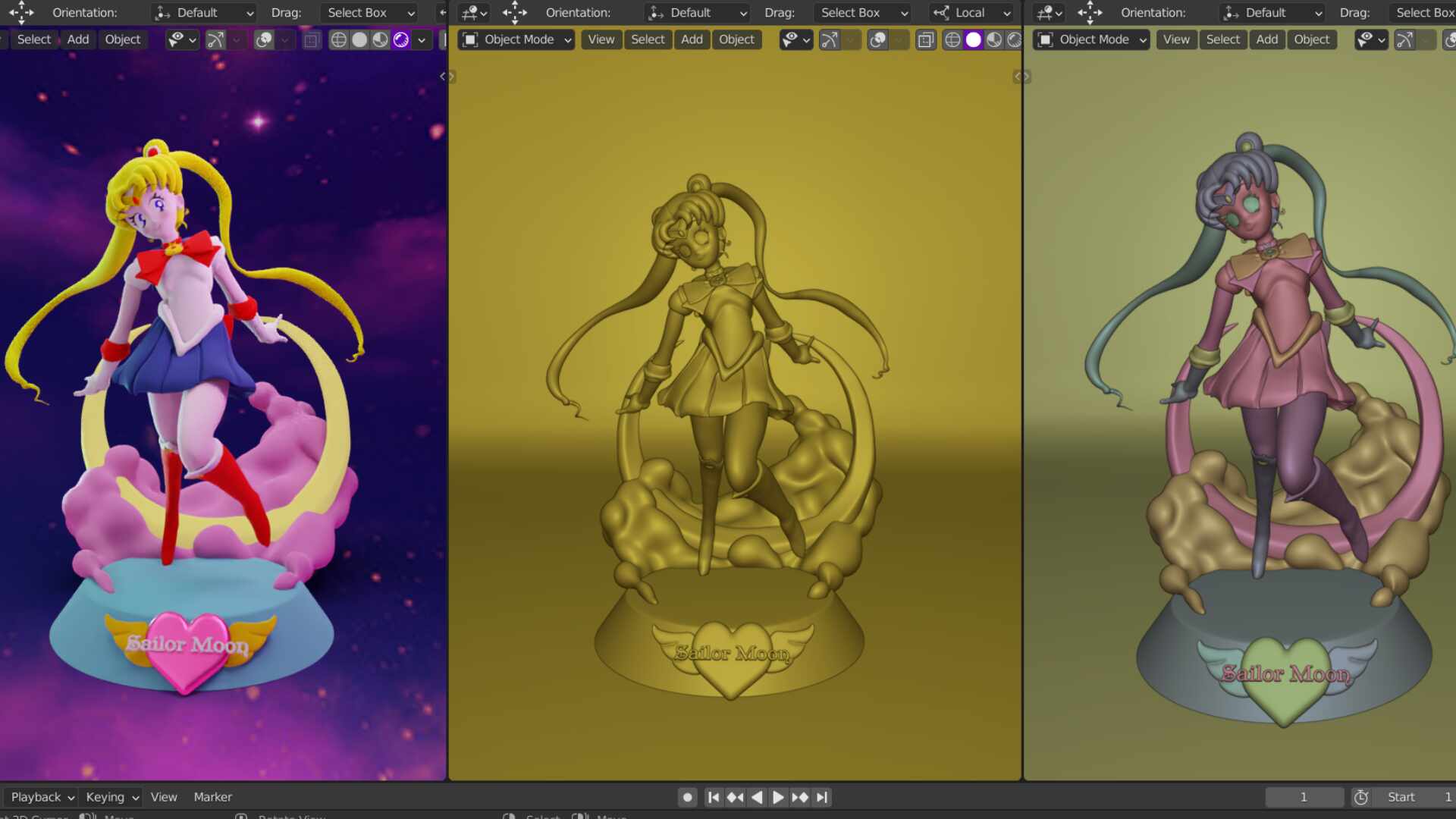
Task: Open the Playback menu in the timeline
Action: tap(42, 797)
